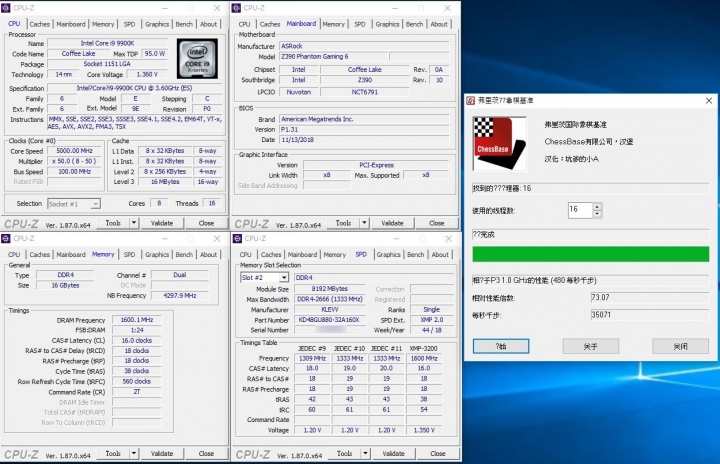Open About tab in Memory window
The height and width of the screenshot is (464, 720).
[208, 255]
